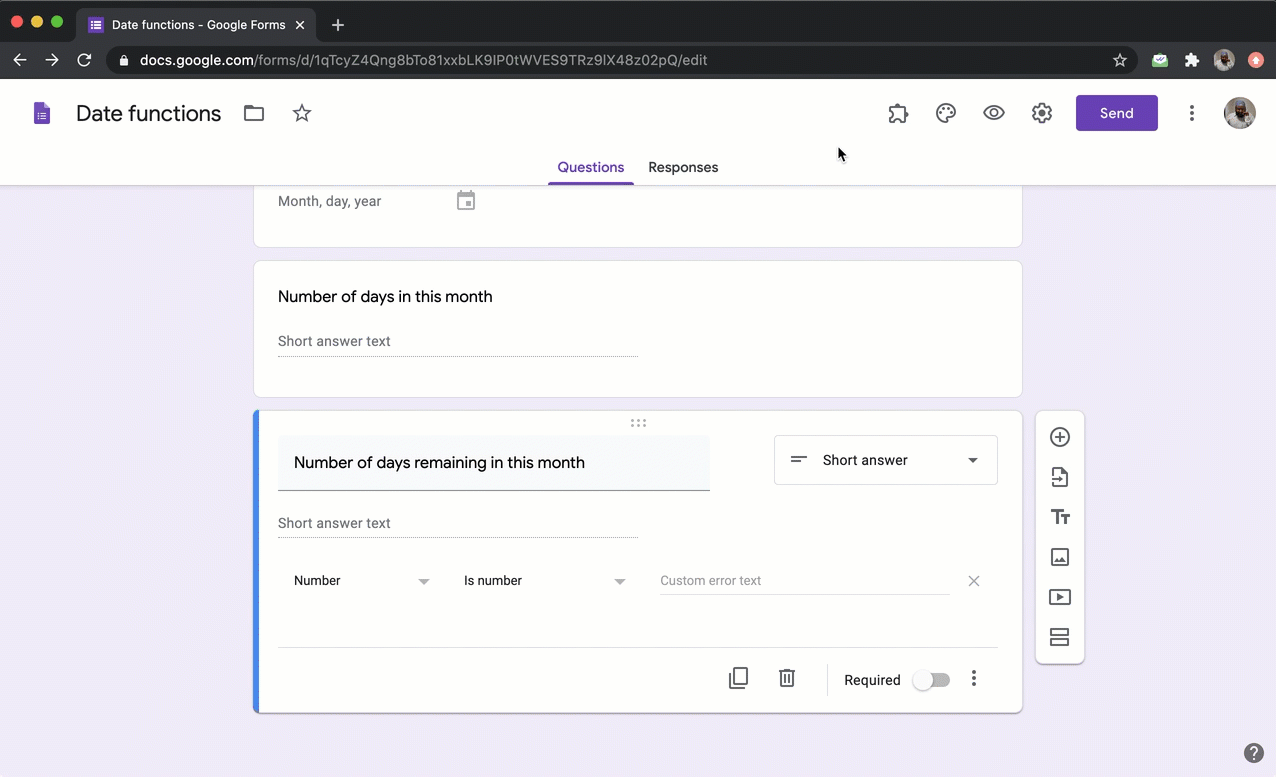
Task: Add a title and description block
Action: pyautogui.click(x=1059, y=517)
